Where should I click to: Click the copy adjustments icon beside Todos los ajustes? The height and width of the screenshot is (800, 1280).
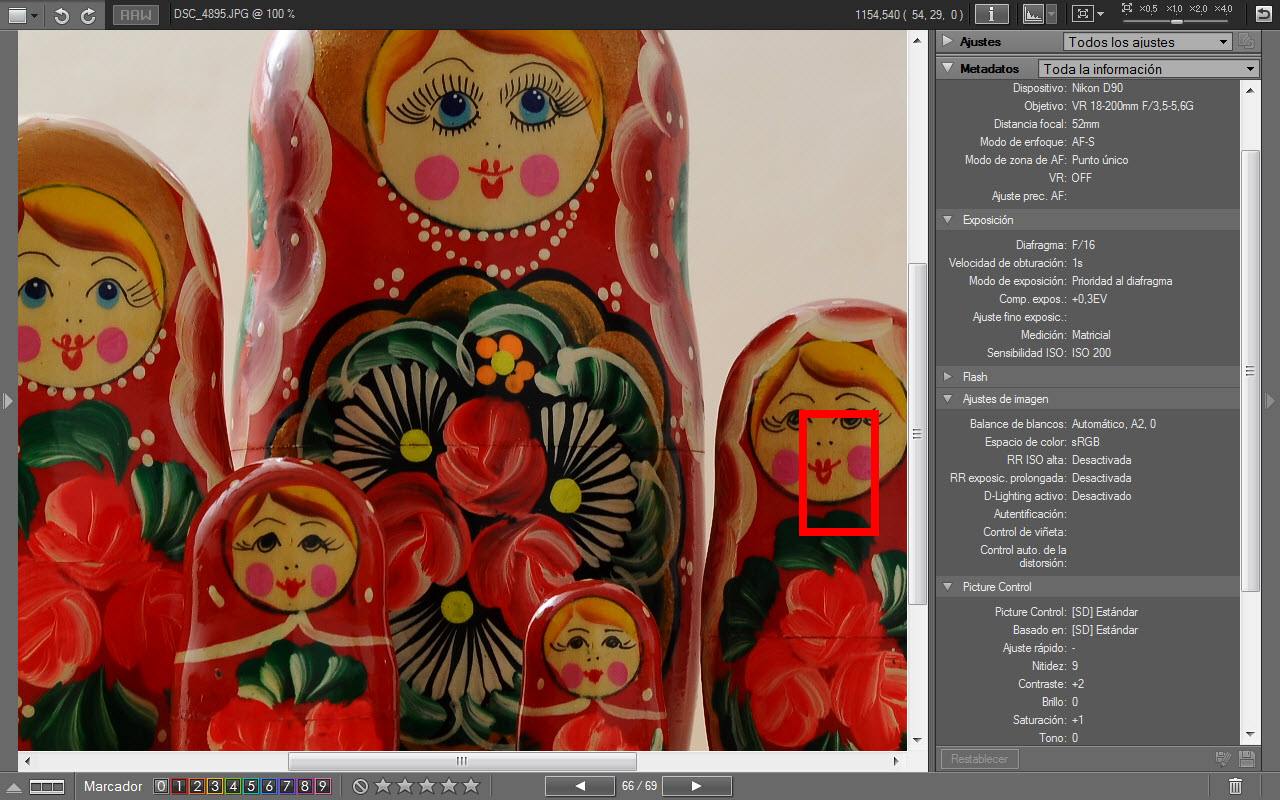[1246, 42]
